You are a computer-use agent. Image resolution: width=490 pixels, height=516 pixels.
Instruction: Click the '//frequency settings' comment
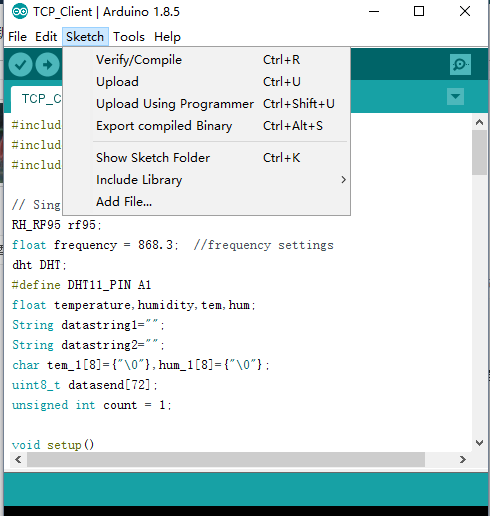coord(264,245)
